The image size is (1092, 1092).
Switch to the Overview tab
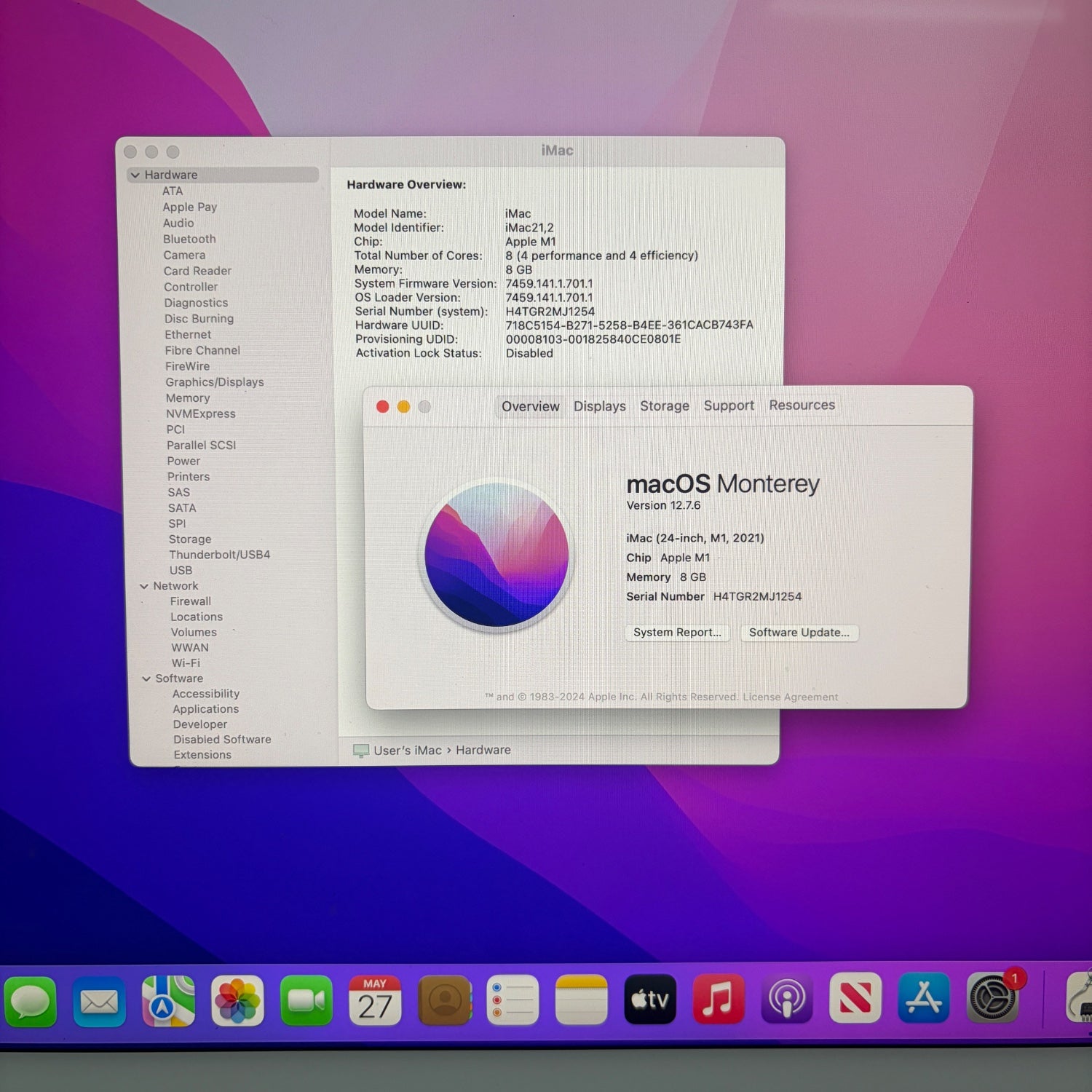pos(531,406)
